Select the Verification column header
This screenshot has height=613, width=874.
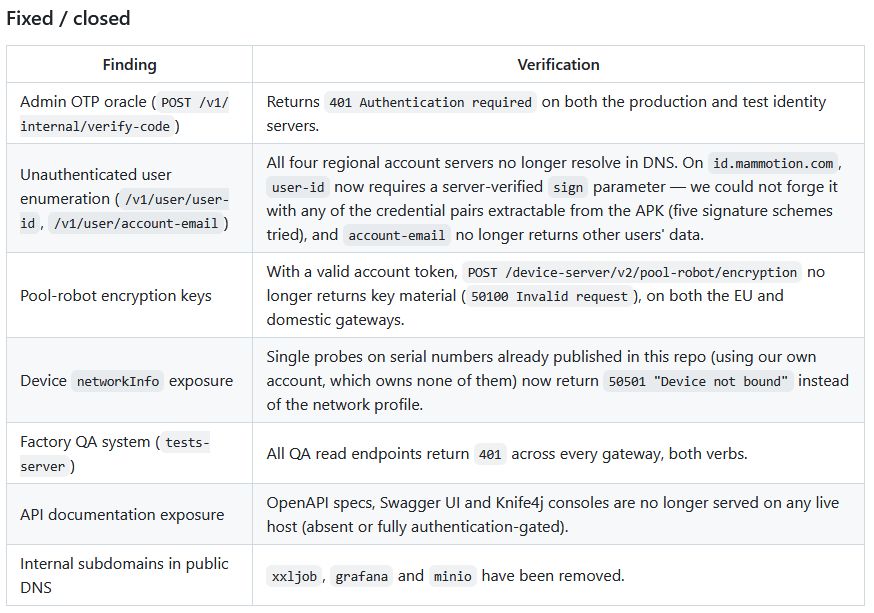tap(558, 65)
